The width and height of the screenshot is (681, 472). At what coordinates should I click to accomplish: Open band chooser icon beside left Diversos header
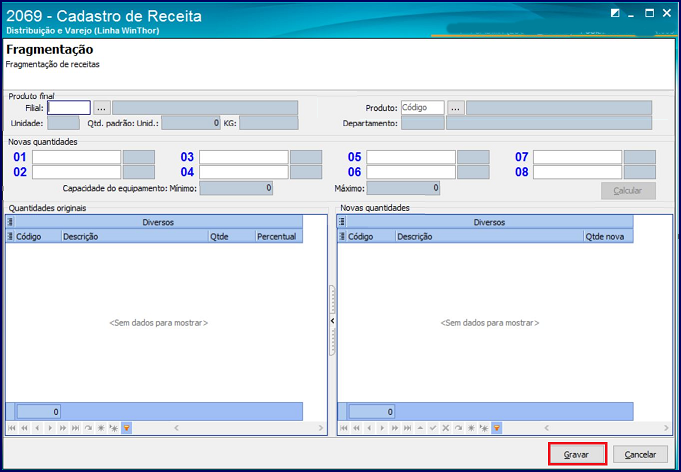coord(10,222)
